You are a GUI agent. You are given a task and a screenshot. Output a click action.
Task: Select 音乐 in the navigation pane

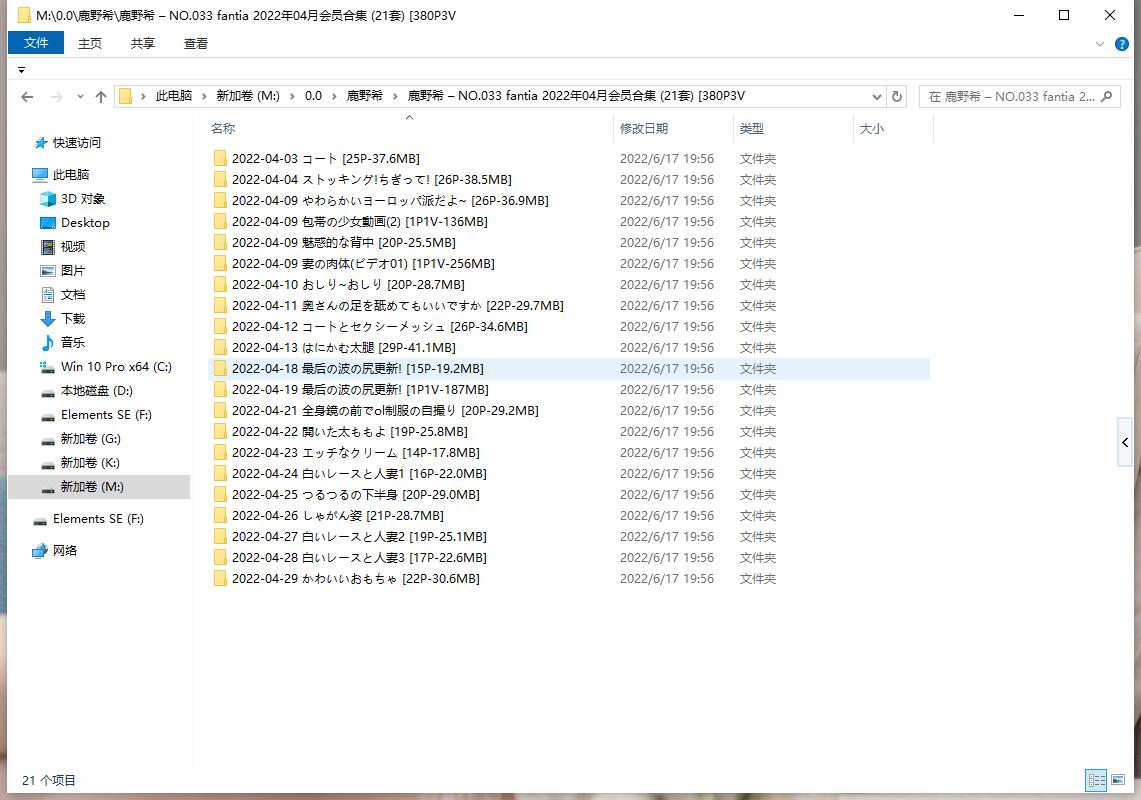[72, 343]
